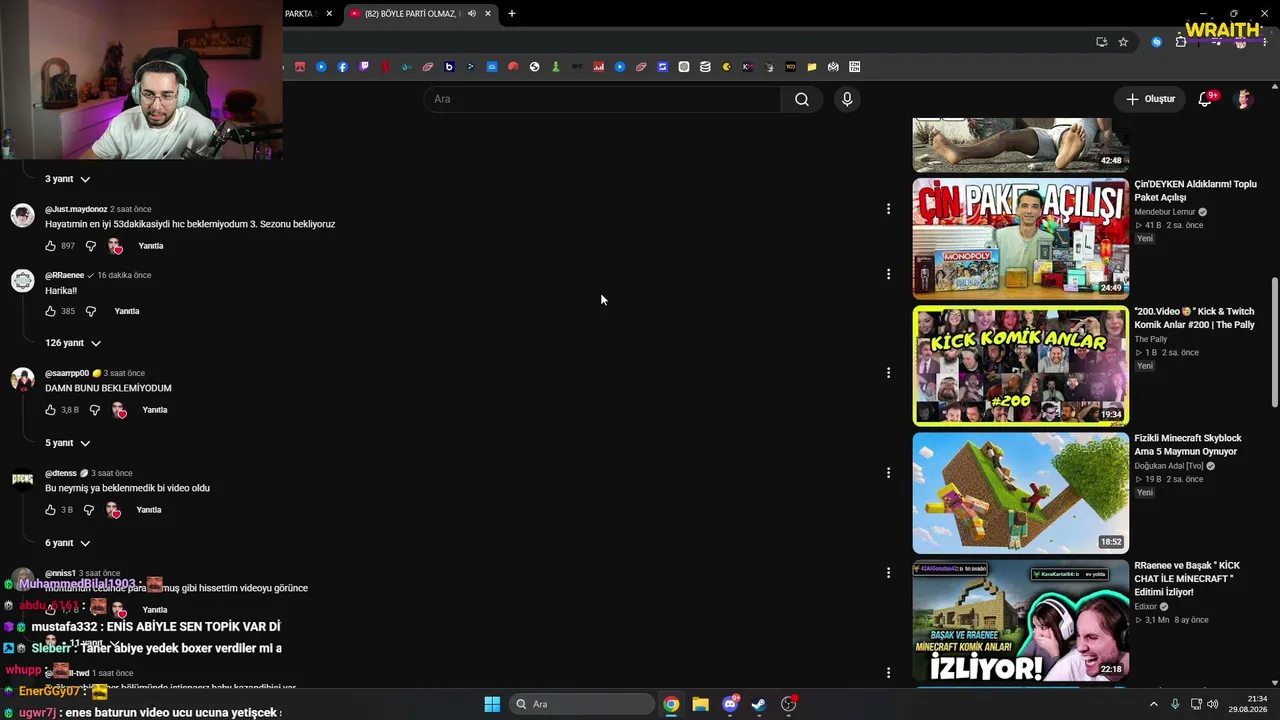Dislike the RRaenee 'Harika!!' comment
1280x720 pixels.
click(x=91, y=311)
